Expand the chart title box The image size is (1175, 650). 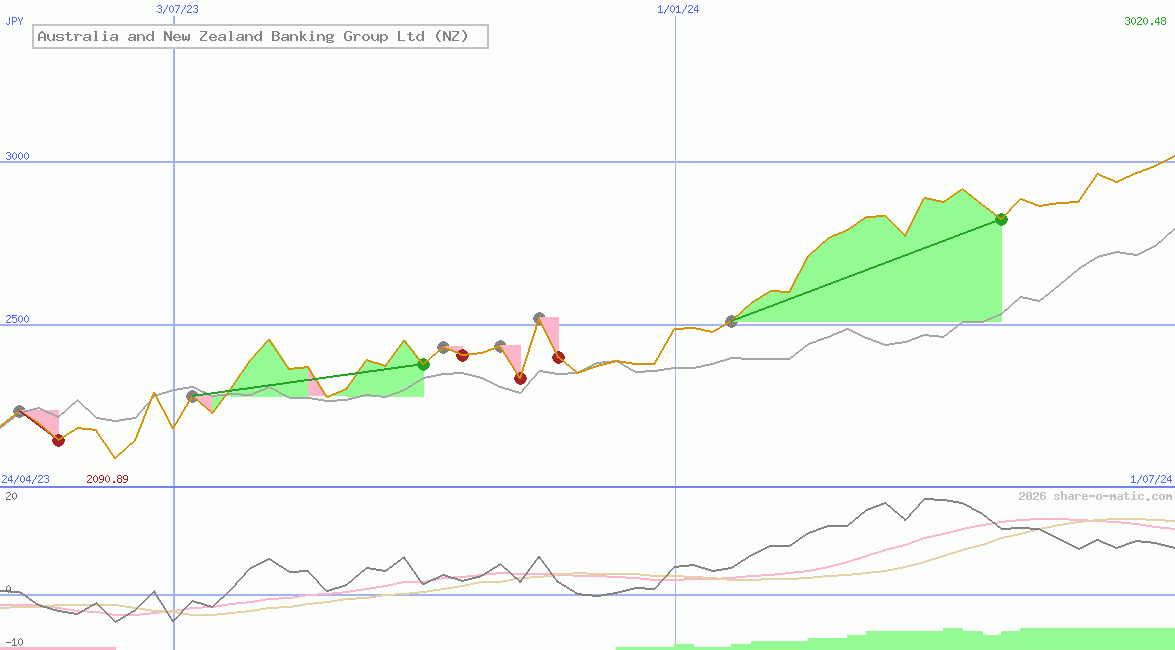click(x=260, y=36)
